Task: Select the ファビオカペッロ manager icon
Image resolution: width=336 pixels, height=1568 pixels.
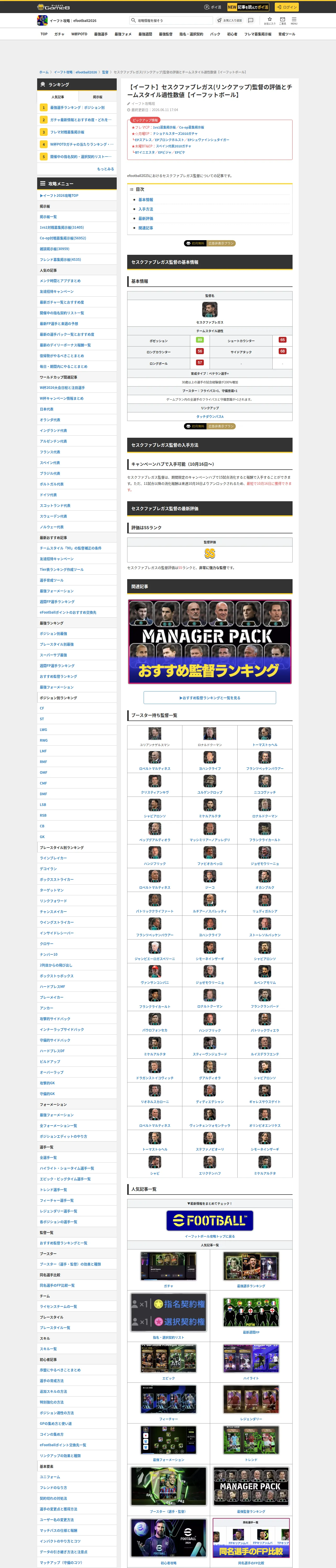Action: tap(210, 852)
